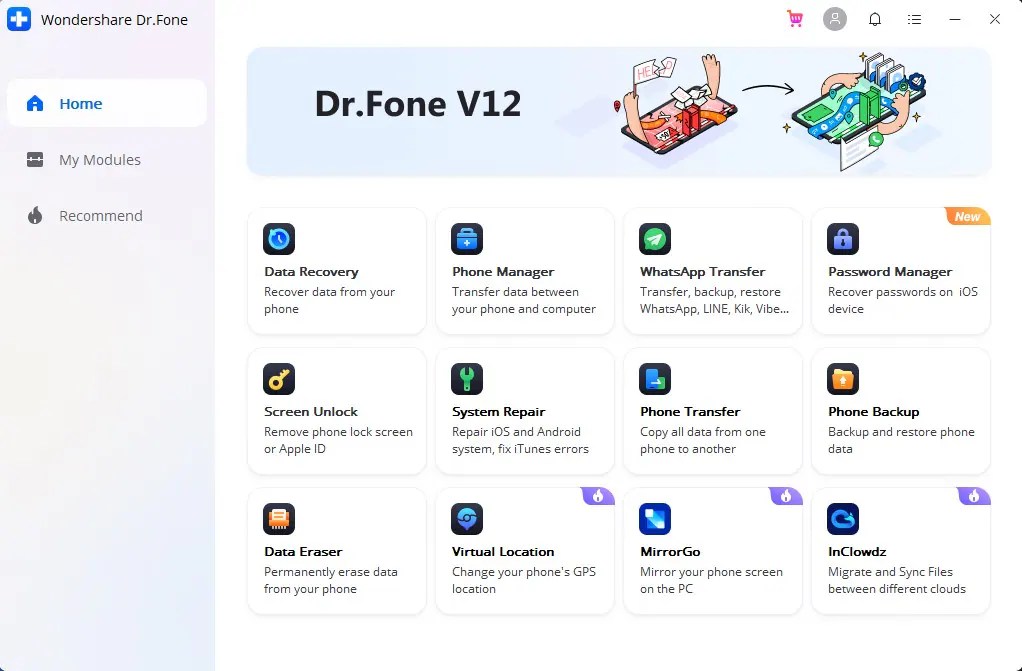Click "Permanently erase data from your phone" text

tap(331, 580)
